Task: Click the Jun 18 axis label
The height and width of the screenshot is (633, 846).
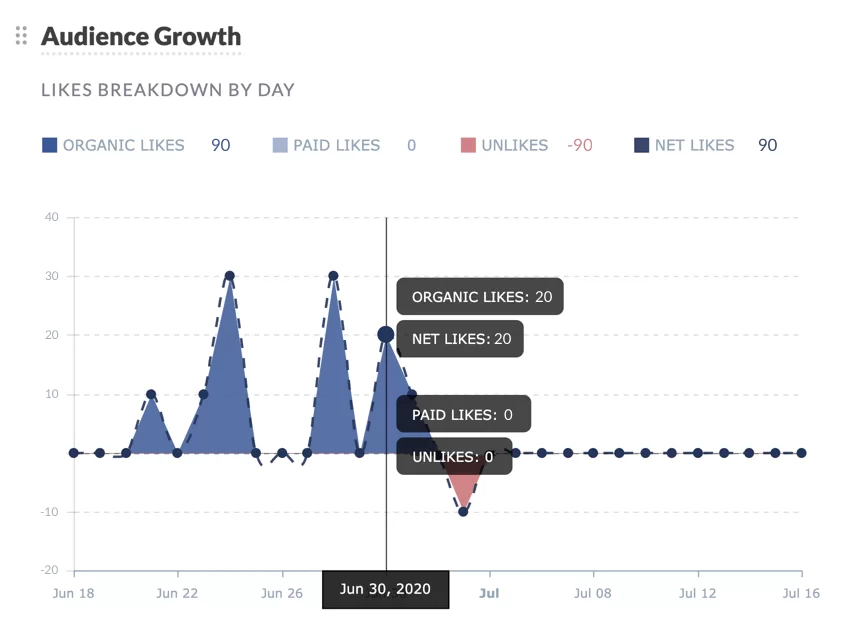Action: pos(73,593)
